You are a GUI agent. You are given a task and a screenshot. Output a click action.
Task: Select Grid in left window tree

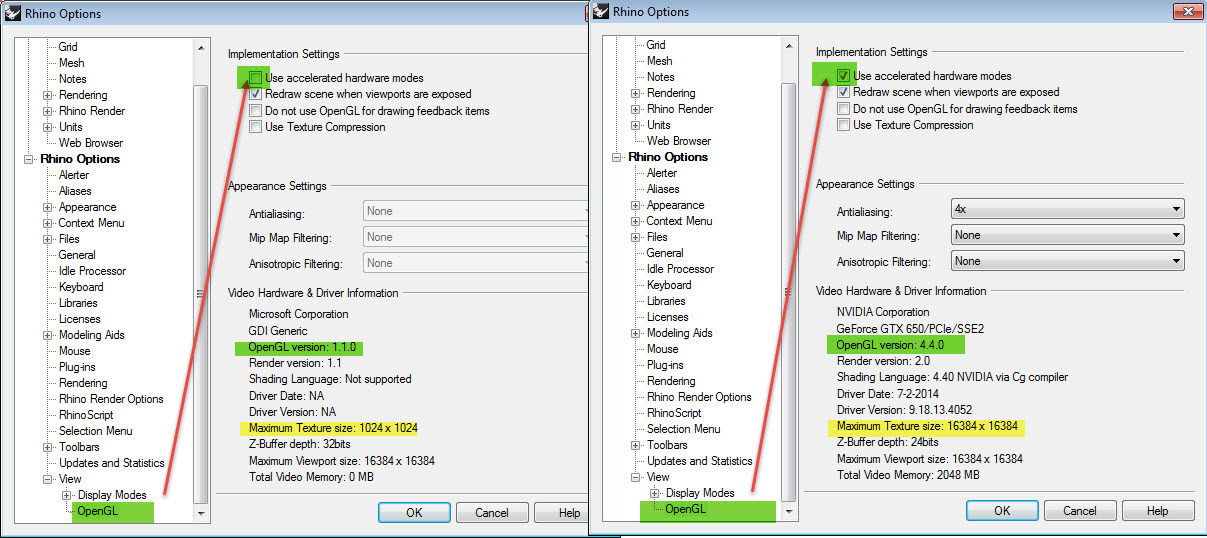click(x=67, y=47)
